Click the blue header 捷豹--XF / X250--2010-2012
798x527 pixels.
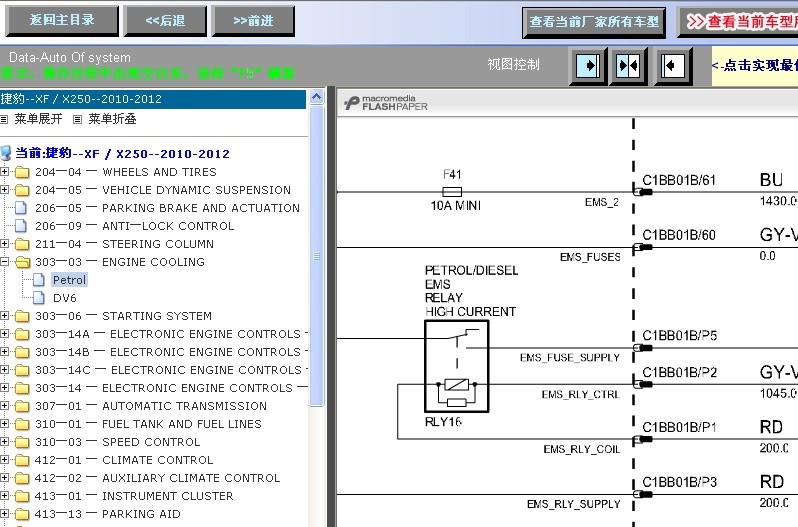tap(153, 99)
